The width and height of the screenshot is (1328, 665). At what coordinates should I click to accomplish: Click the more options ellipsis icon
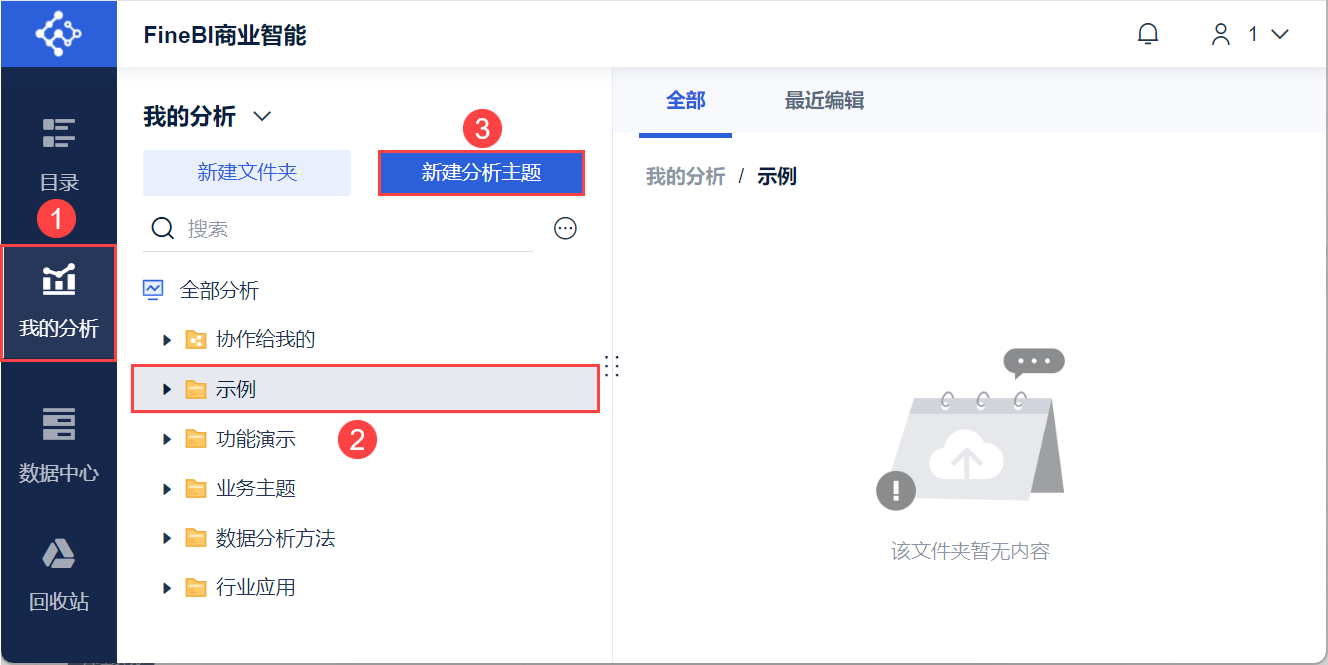(566, 229)
